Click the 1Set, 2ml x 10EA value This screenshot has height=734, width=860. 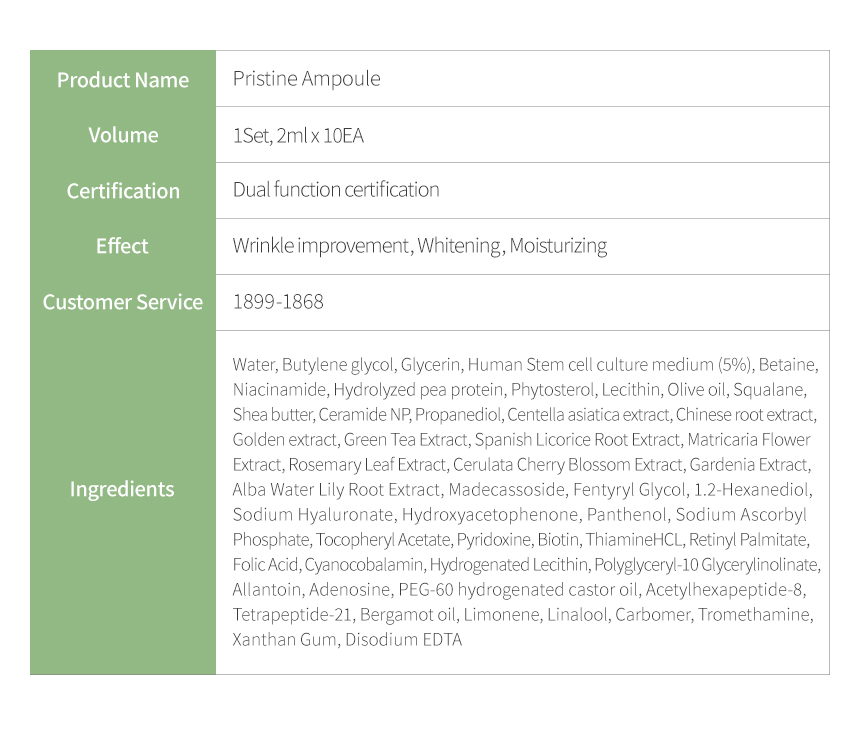pos(298,135)
